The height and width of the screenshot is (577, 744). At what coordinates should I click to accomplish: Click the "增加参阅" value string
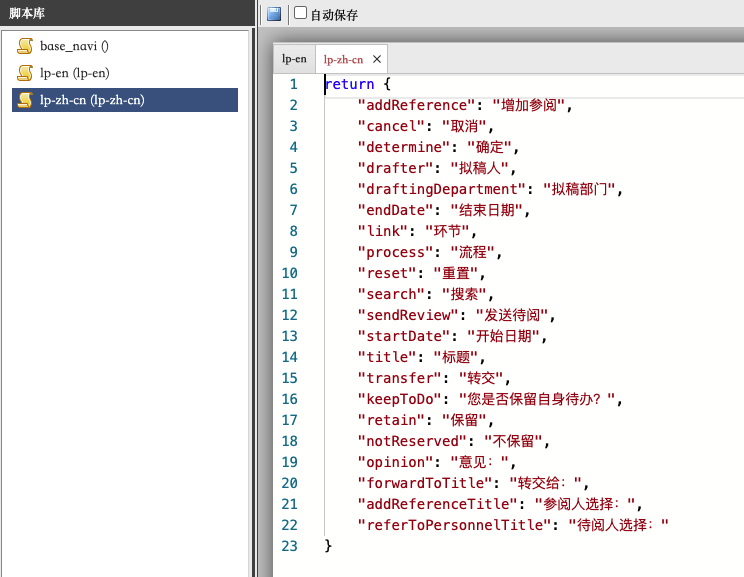[x=529, y=105]
